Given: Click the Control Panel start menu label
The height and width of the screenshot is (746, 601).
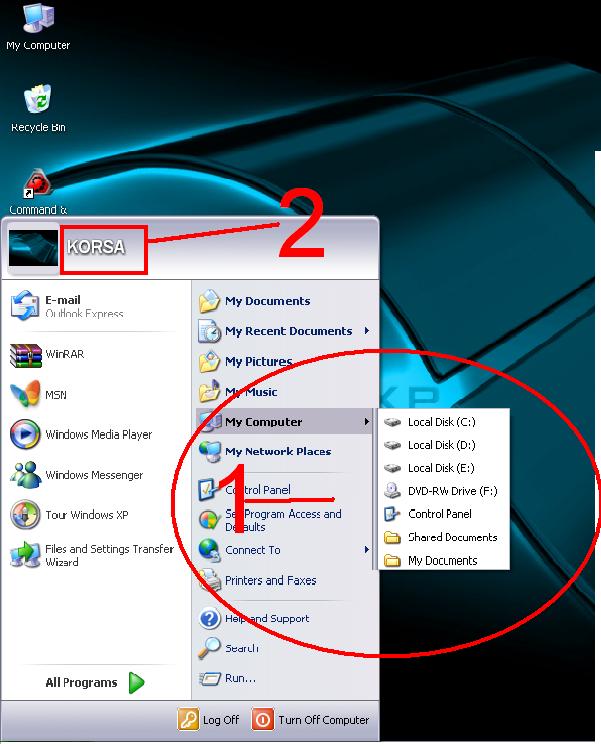Looking at the screenshot, I should pos(258,490).
